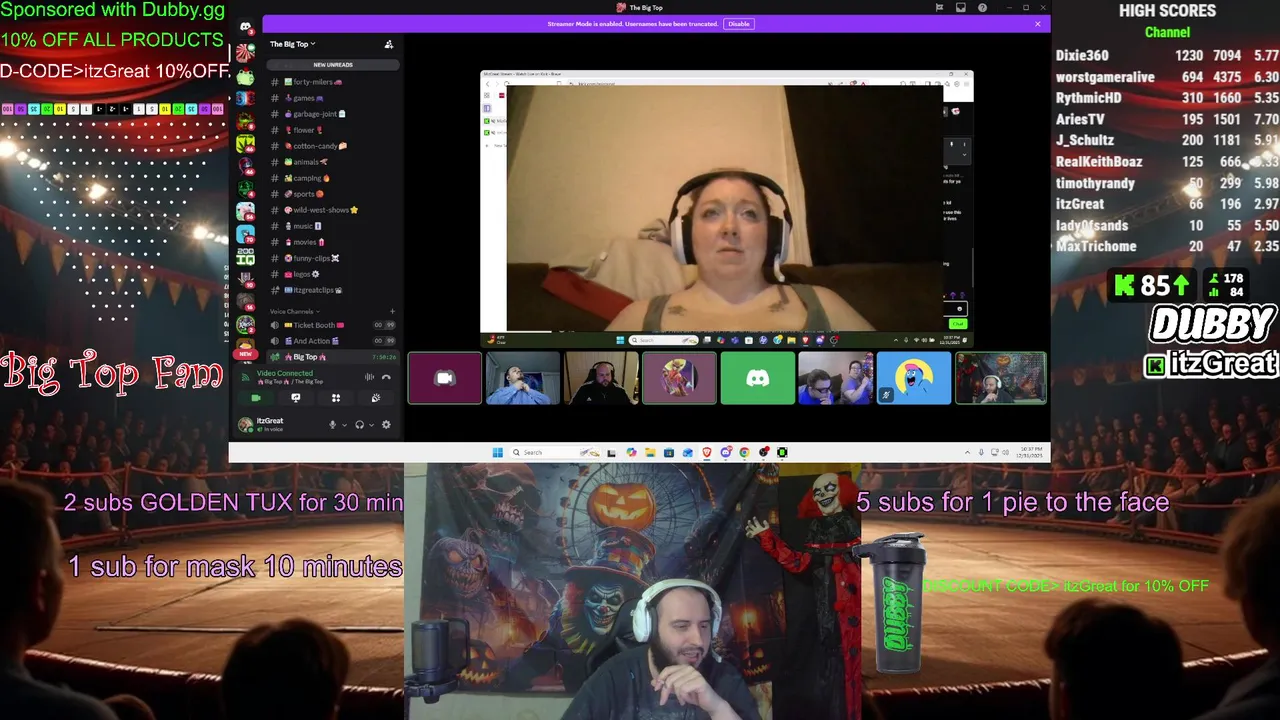Start screen share from the voice panel

(295, 398)
